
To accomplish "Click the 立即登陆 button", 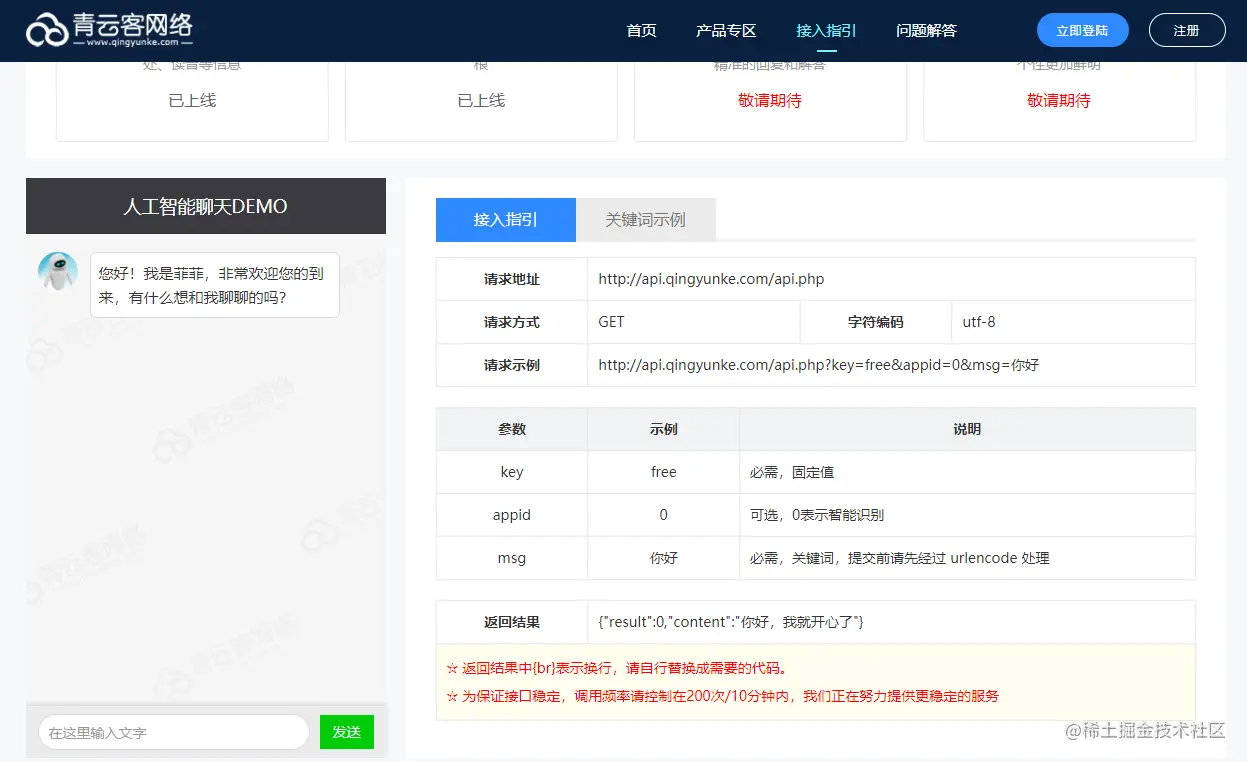I will point(1083,30).
